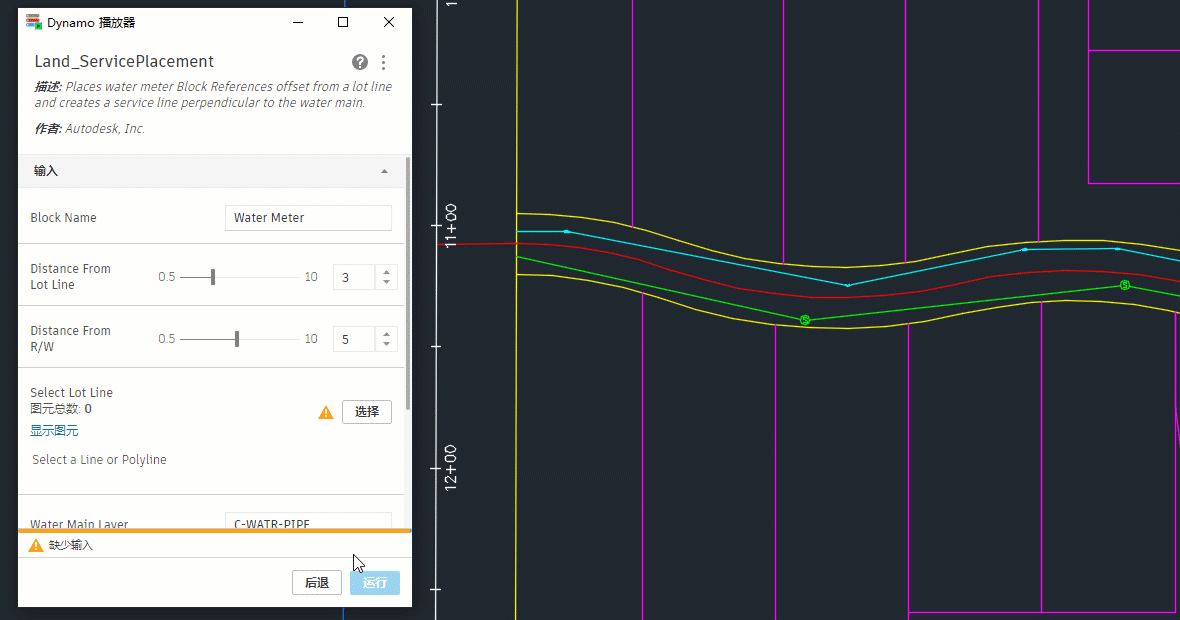The width and height of the screenshot is (1180, 620).
Task: Open the help question mark icon
Action: (x=360, y=62)
